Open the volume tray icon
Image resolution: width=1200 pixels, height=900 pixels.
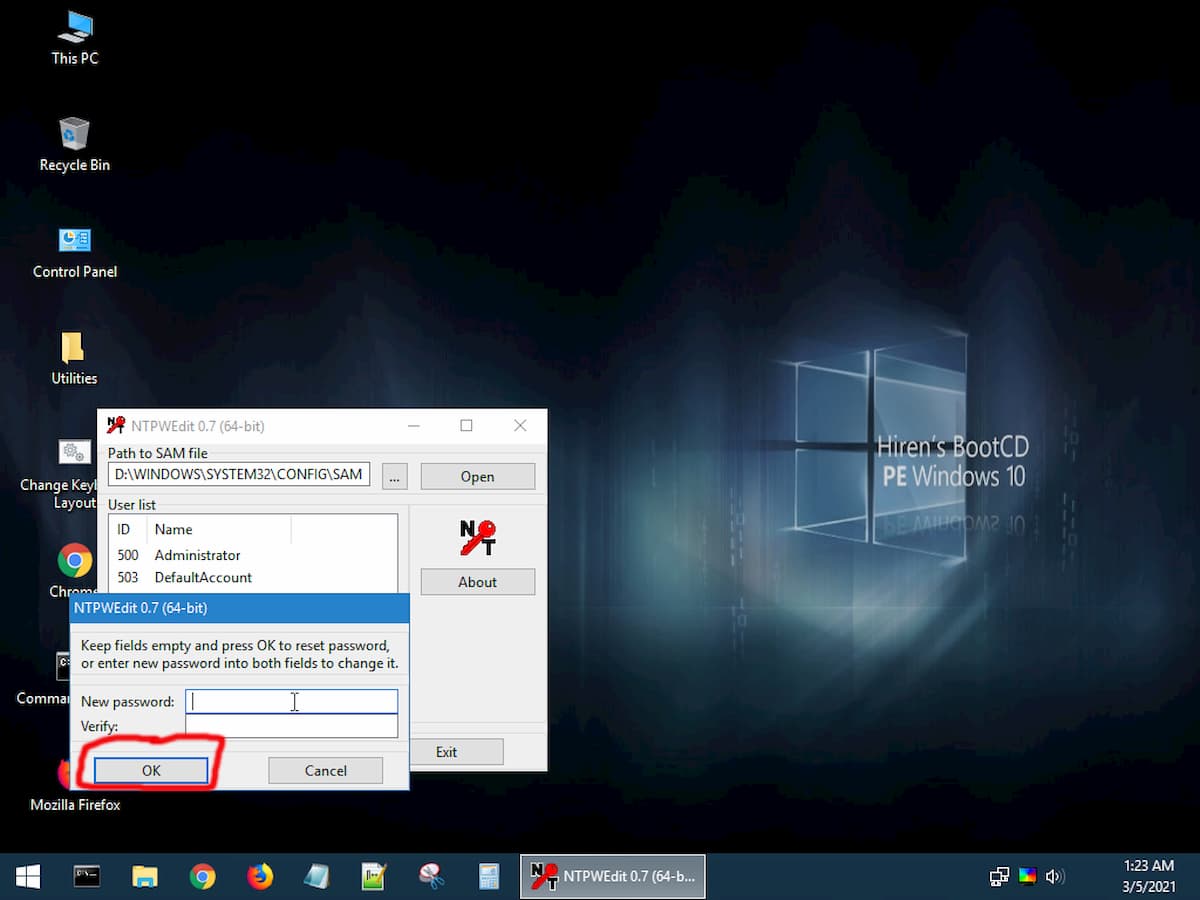pos(1054,877)
